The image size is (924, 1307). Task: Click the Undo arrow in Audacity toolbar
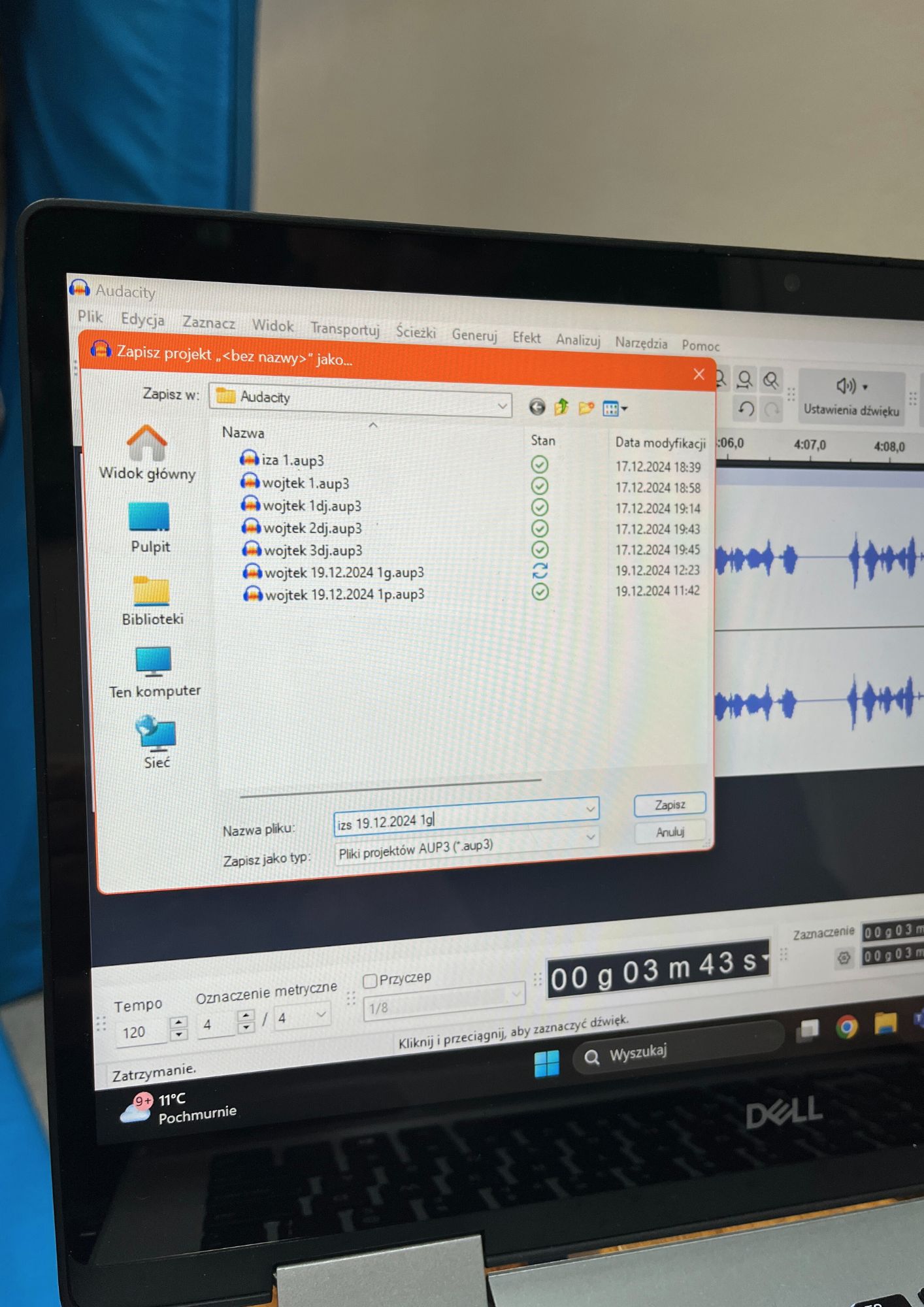(x=746, y=410)
